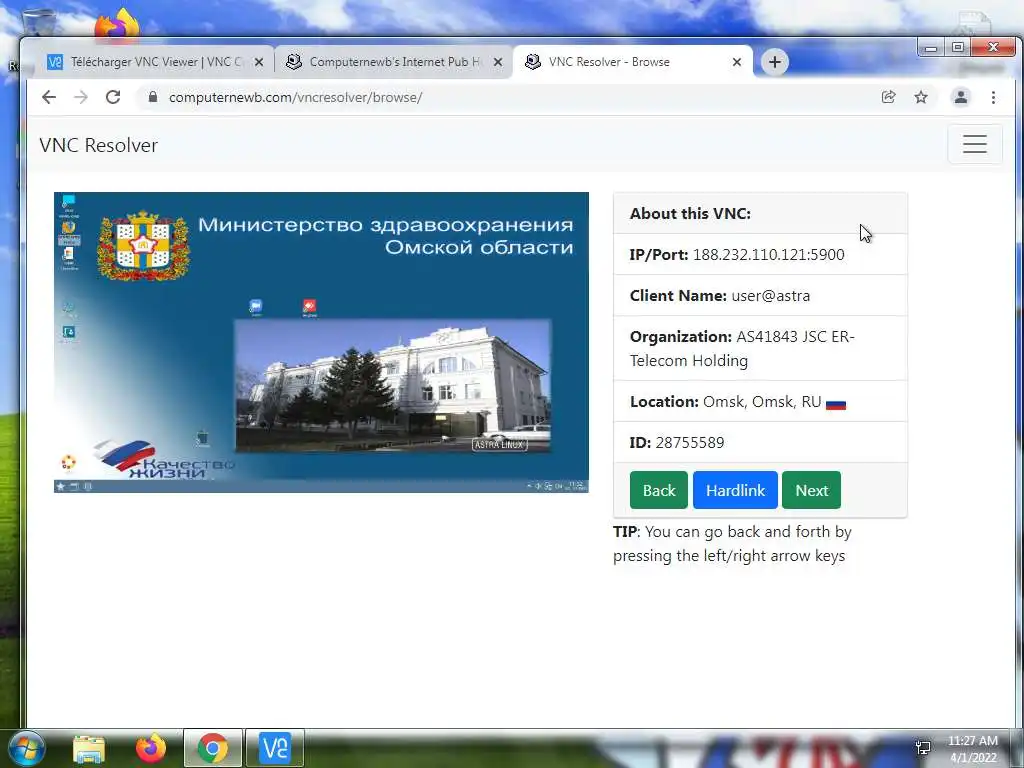Click the network tray icon
This screenshot has height=768, width=1024.
coord(923,748)
